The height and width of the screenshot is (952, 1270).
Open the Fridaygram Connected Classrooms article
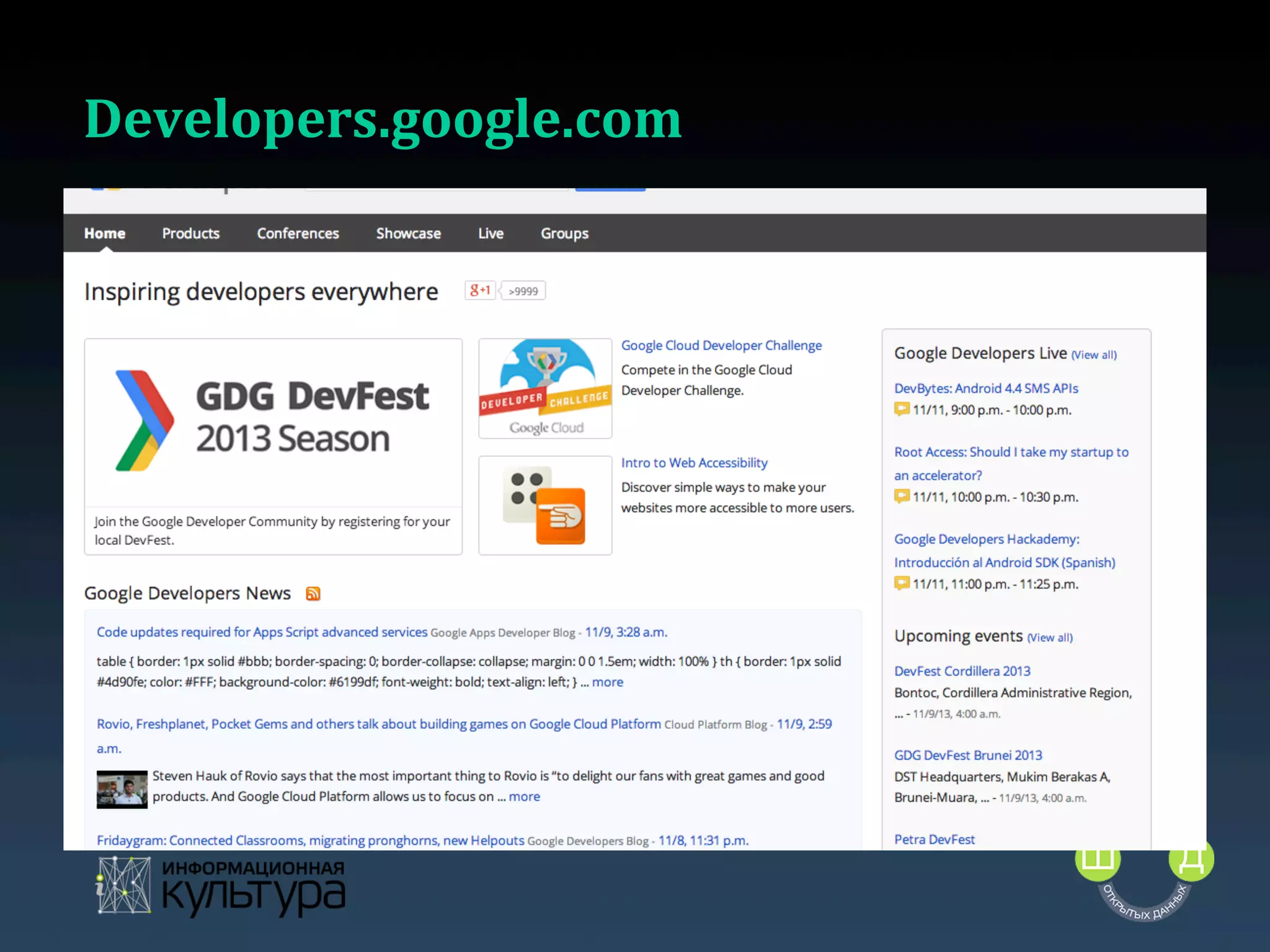tap(311, 841)
